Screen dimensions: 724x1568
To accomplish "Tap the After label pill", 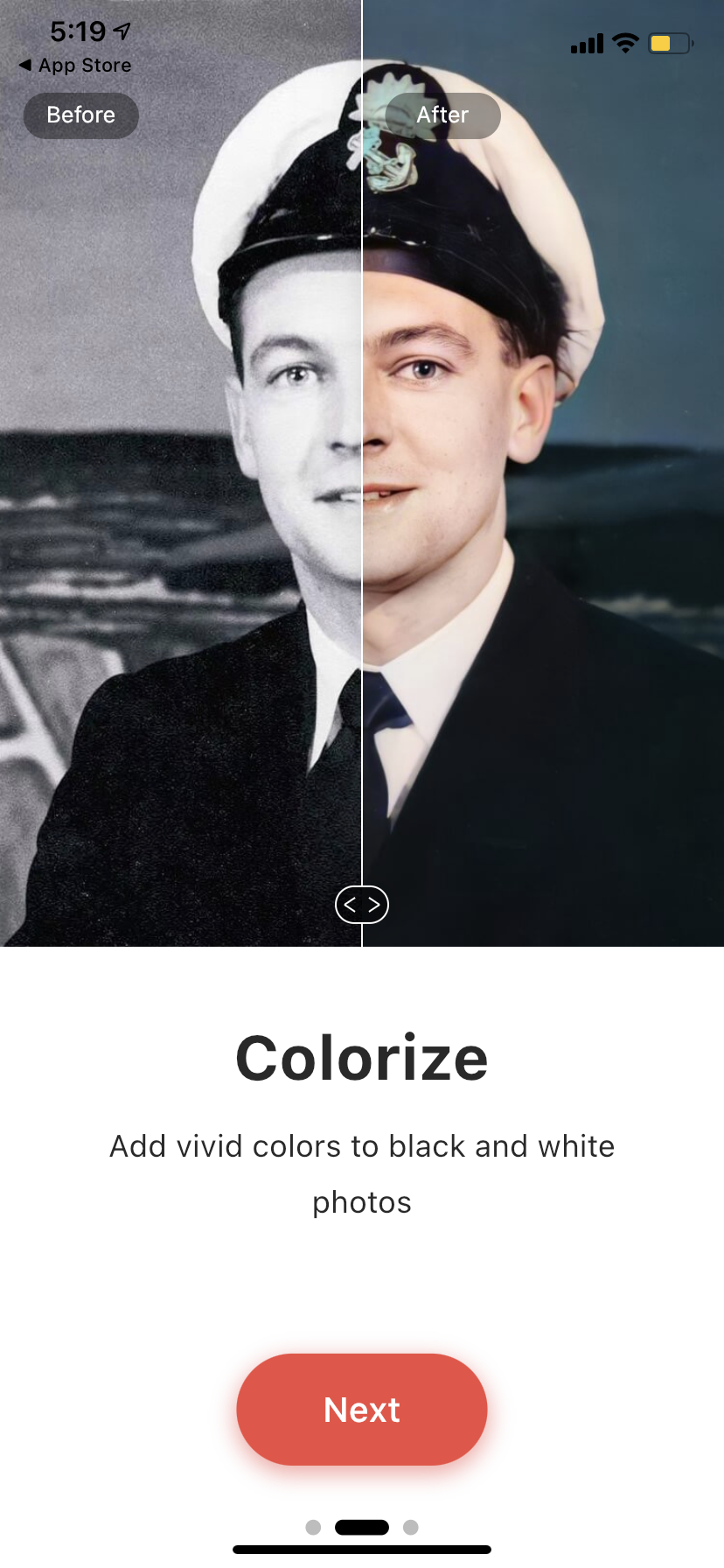I will coord(442,115).
